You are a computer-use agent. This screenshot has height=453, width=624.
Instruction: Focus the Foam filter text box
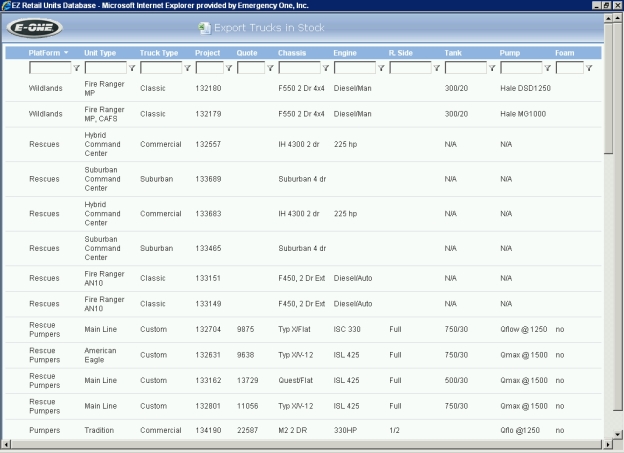point(569,68)
